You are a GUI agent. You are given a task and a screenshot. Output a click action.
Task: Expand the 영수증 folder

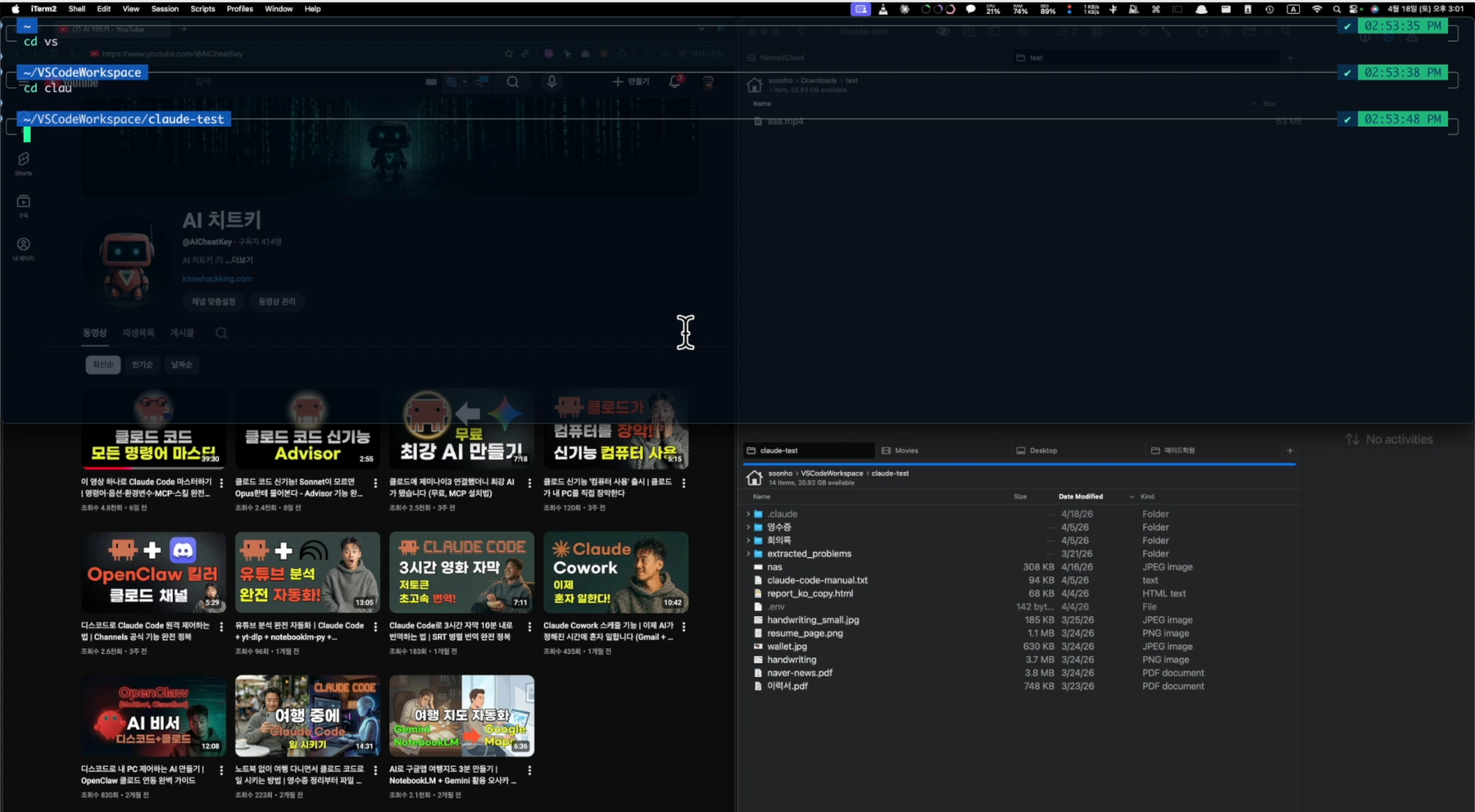click(748, 528)
